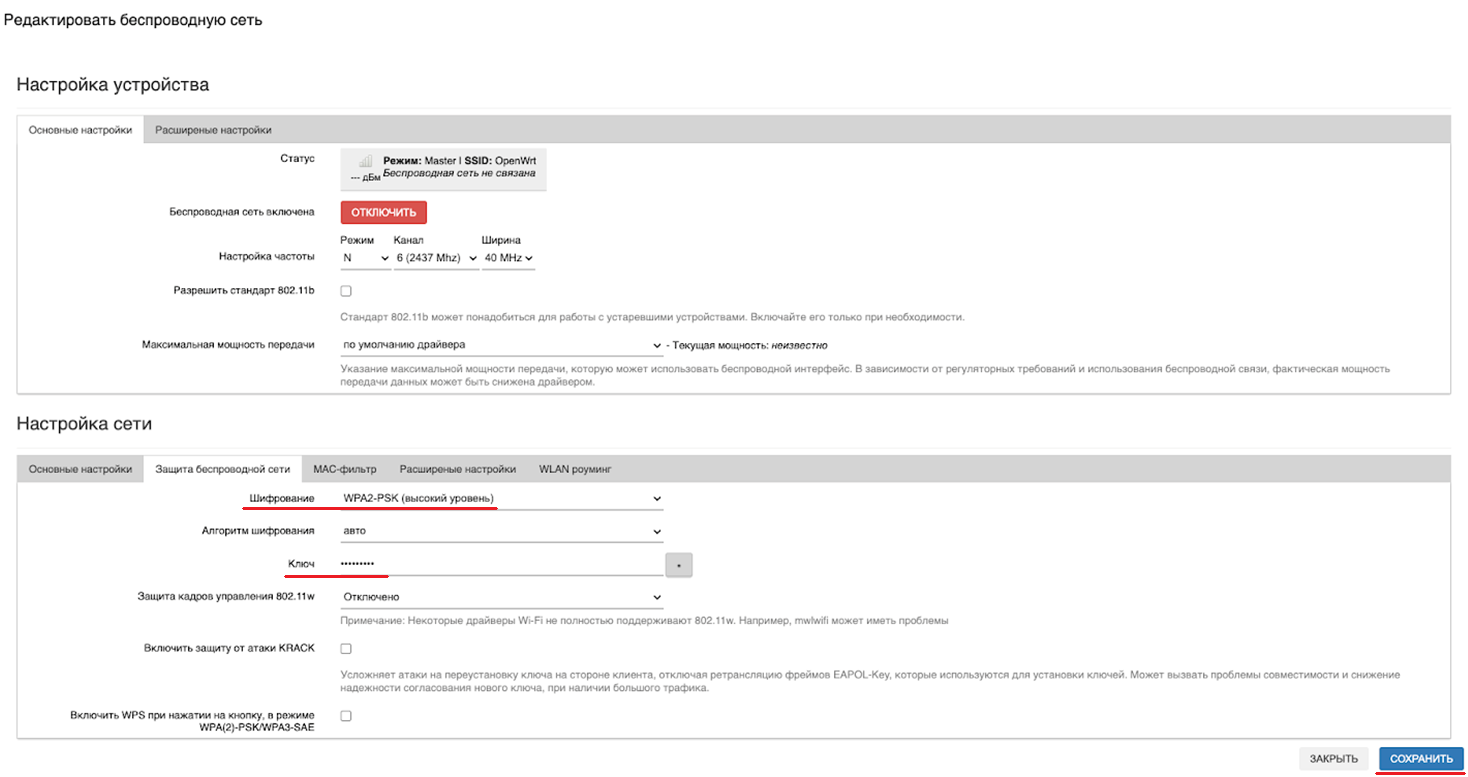Open the MAC-фильтр tab
This screenshot has width=1468, height=777.
point(344,468)
